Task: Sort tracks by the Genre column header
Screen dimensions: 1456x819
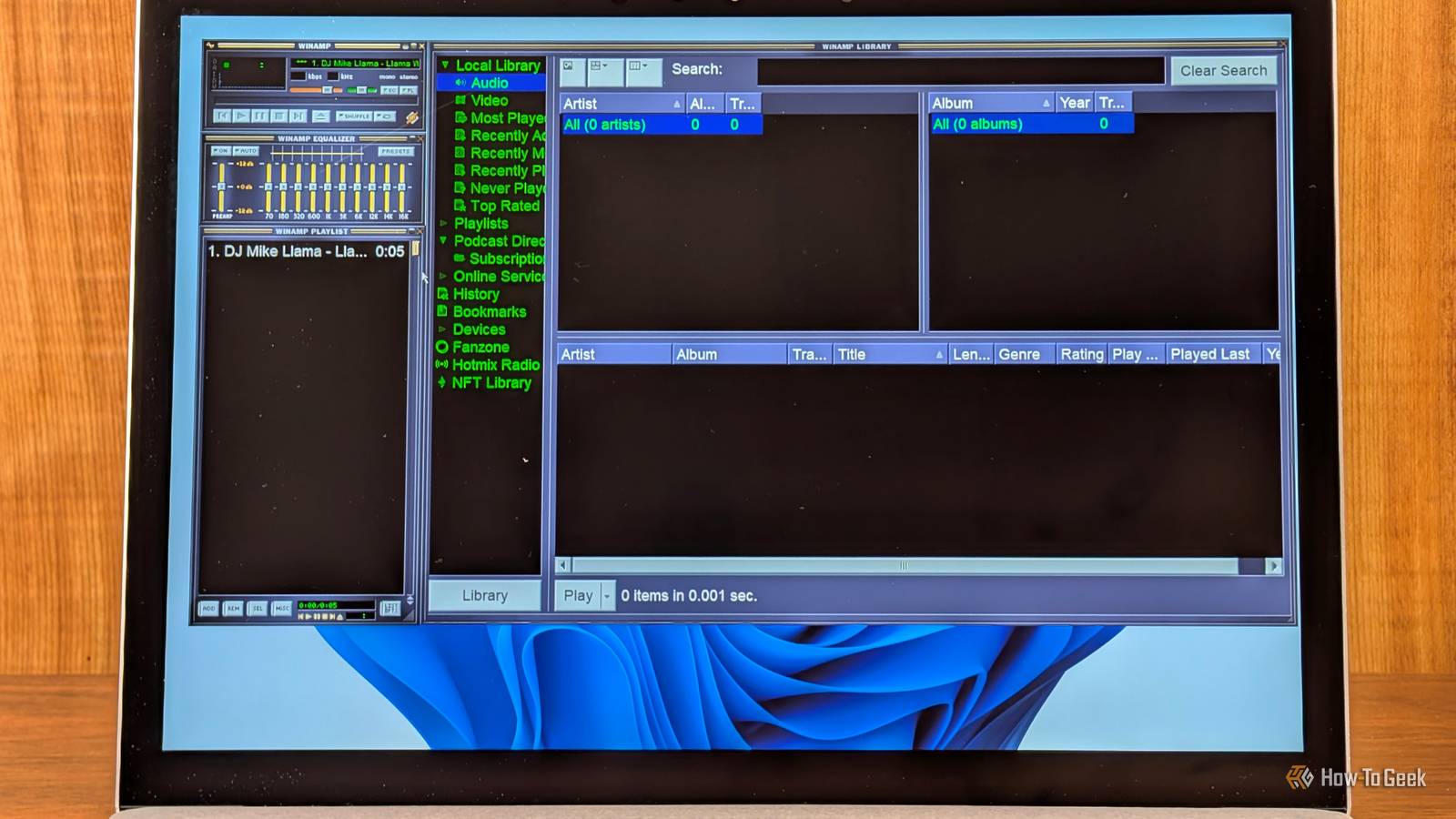Action: 1024,354
